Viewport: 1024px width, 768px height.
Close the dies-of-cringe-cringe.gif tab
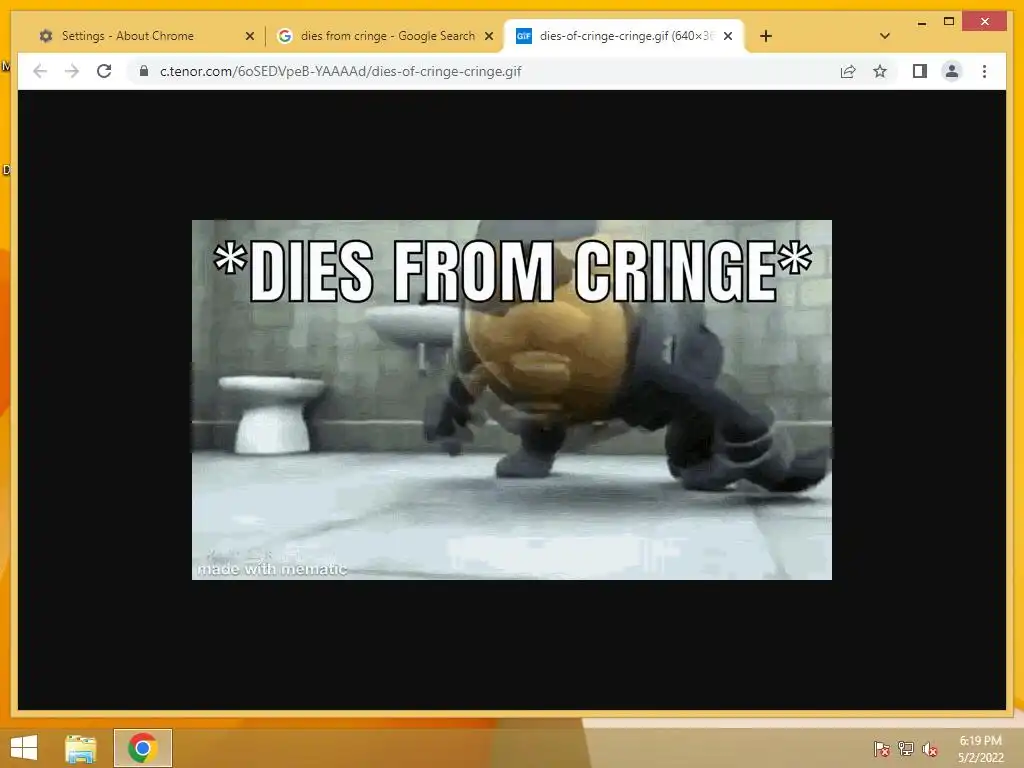click(x=728, y=36)
